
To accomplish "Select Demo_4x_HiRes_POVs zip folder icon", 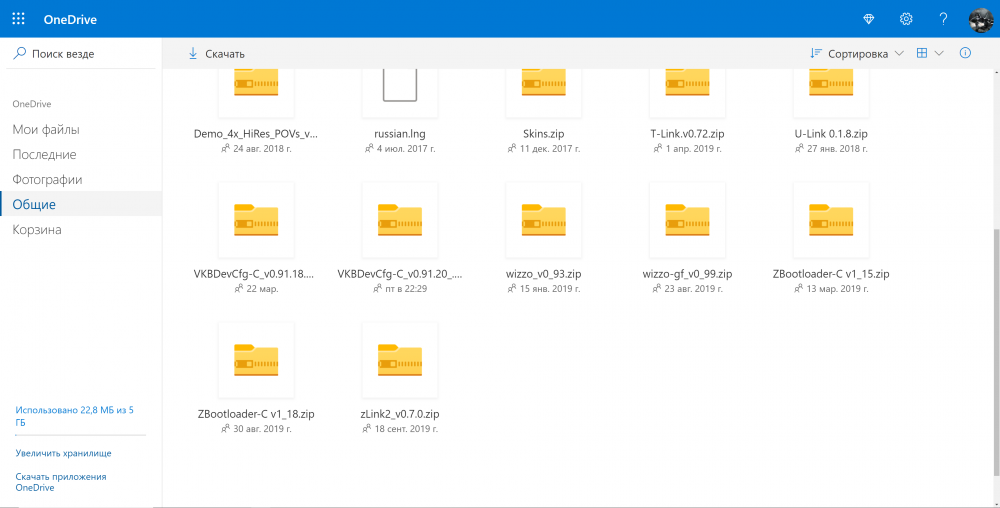I will [x=256, y=83].
